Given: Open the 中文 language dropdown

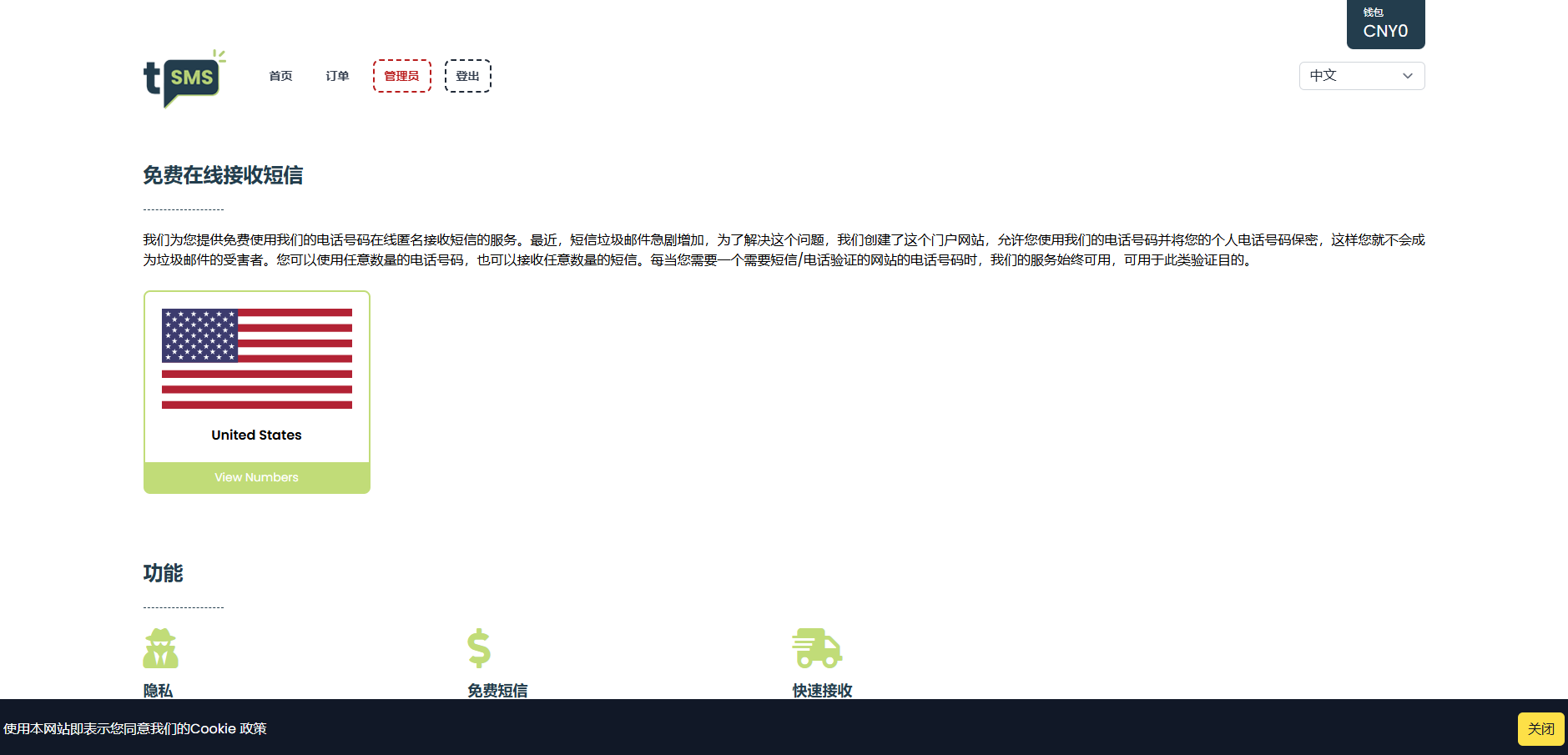Looking at the screenshot, I should coord(1360,76).
